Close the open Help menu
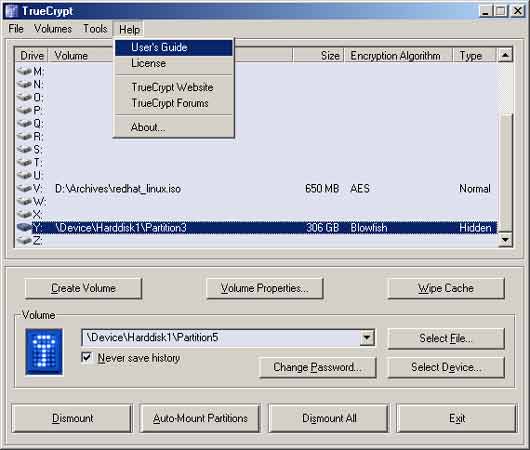The width and height of the screenshot is (530, 450). click(x=129, y=29)
